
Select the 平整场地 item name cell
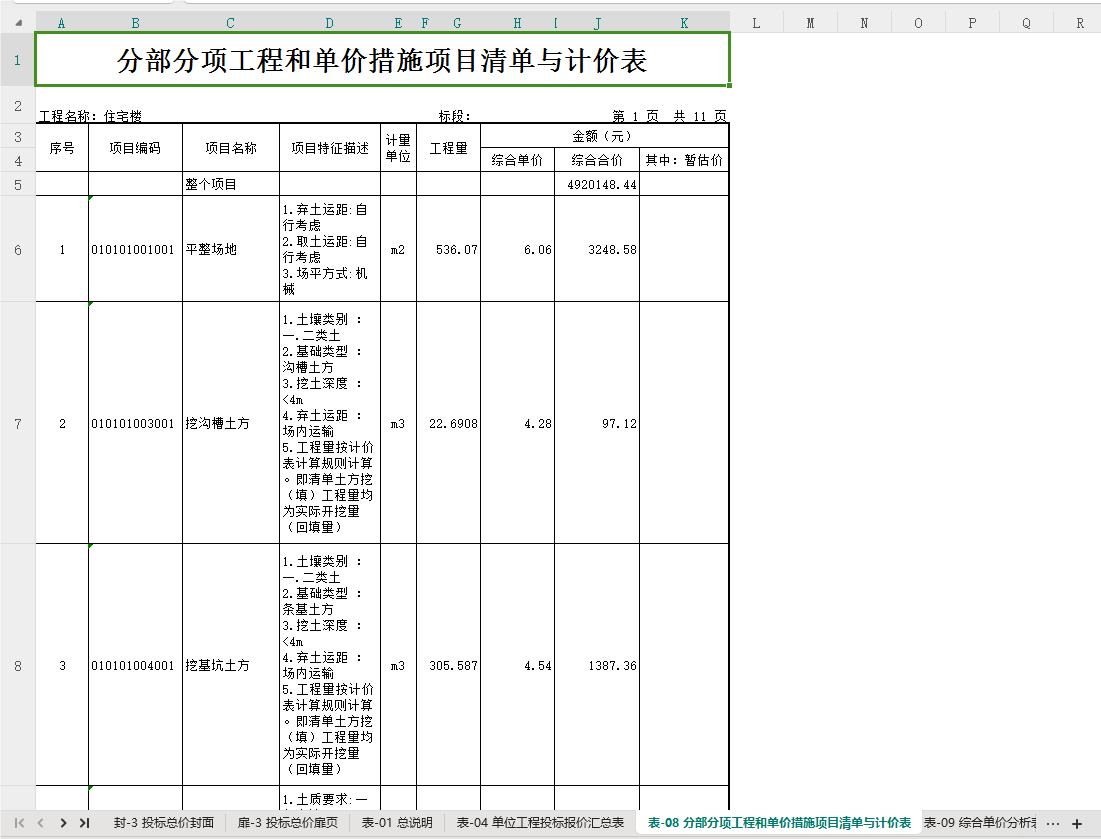coord(231,249)
